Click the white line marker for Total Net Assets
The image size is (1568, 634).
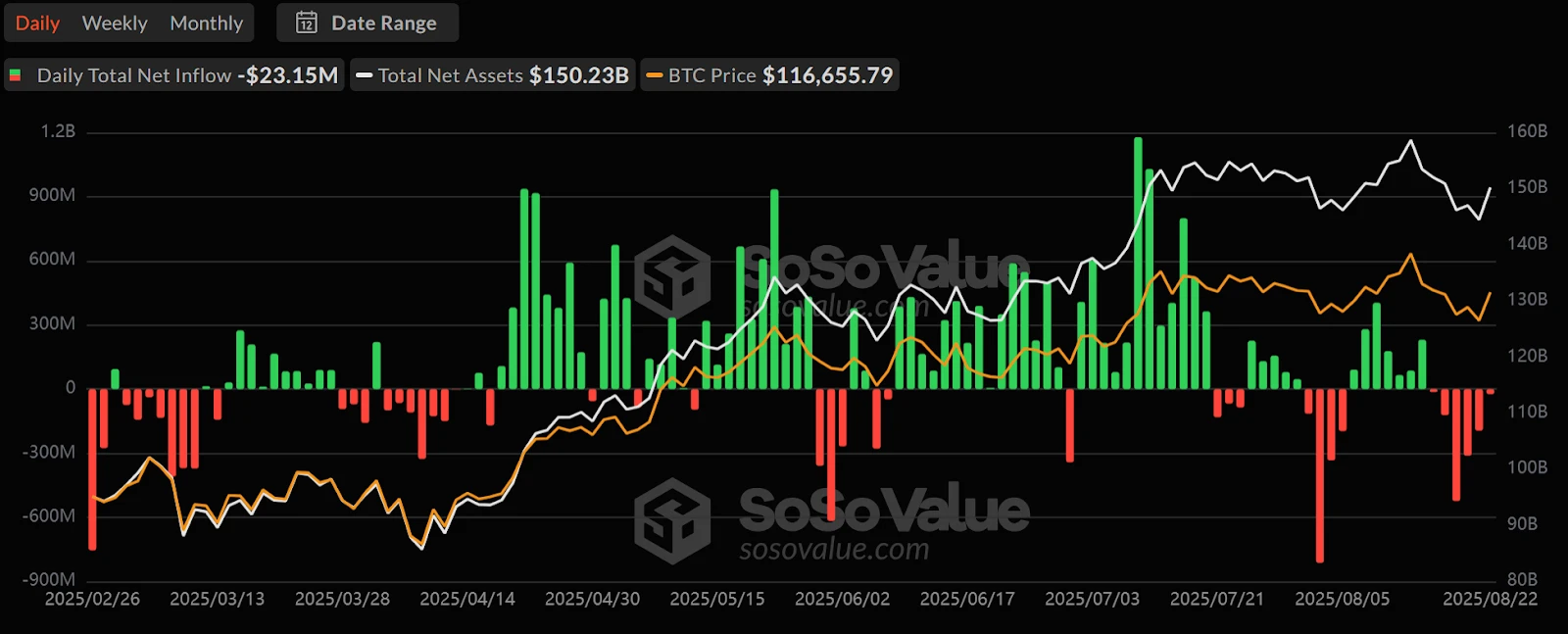[x=365, y=75]
